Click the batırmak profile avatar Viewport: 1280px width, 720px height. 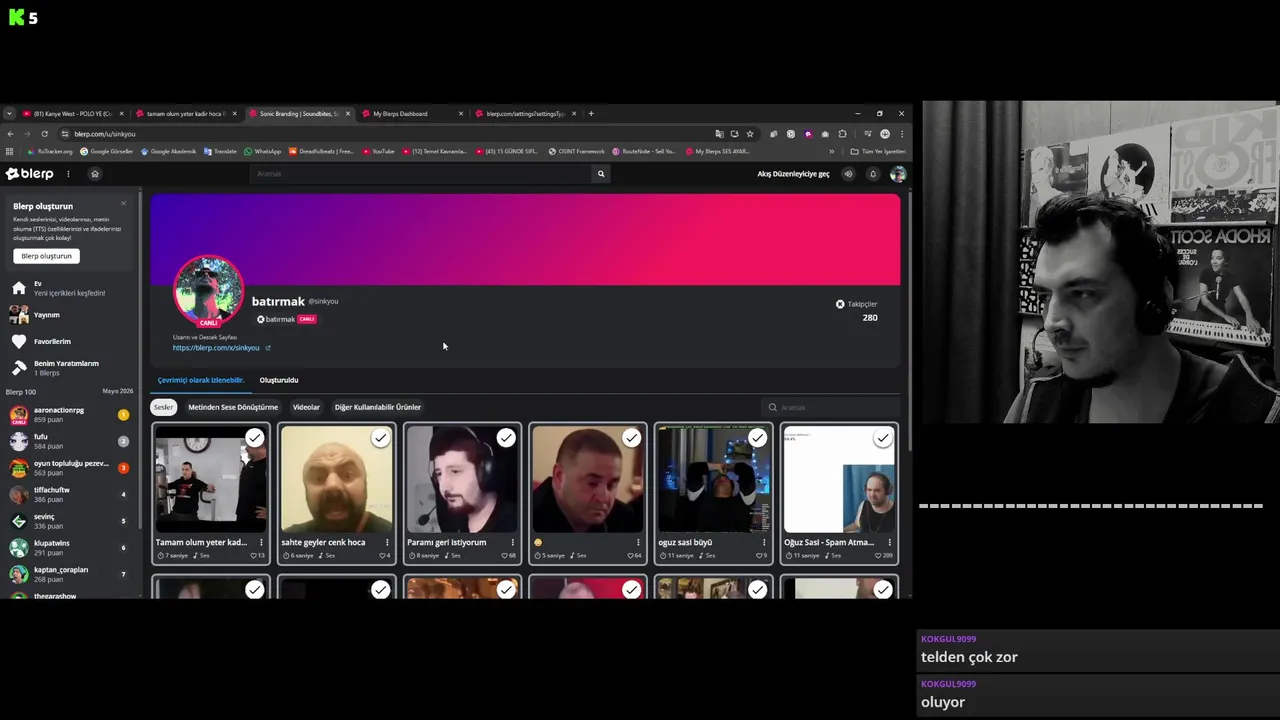click(x=208, y=290)
